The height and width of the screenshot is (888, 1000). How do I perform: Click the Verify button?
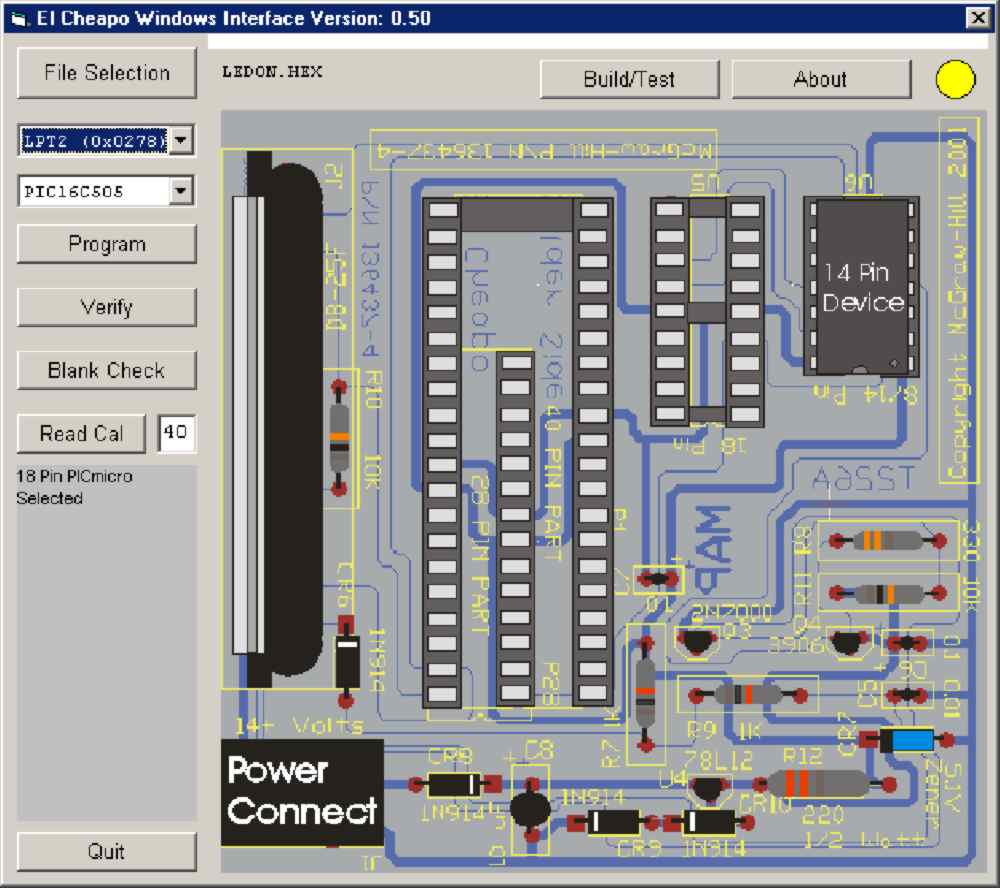click(107, 307)
